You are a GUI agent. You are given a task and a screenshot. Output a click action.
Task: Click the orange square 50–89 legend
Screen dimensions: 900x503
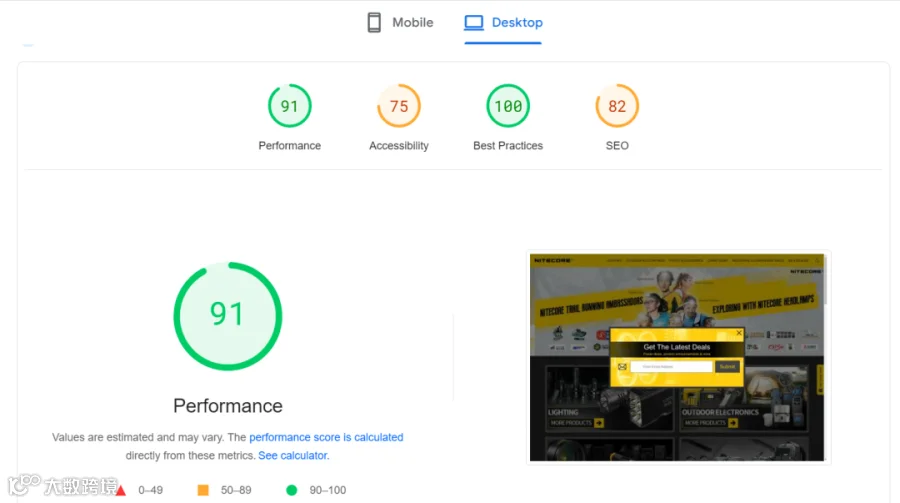coord(224,490)
